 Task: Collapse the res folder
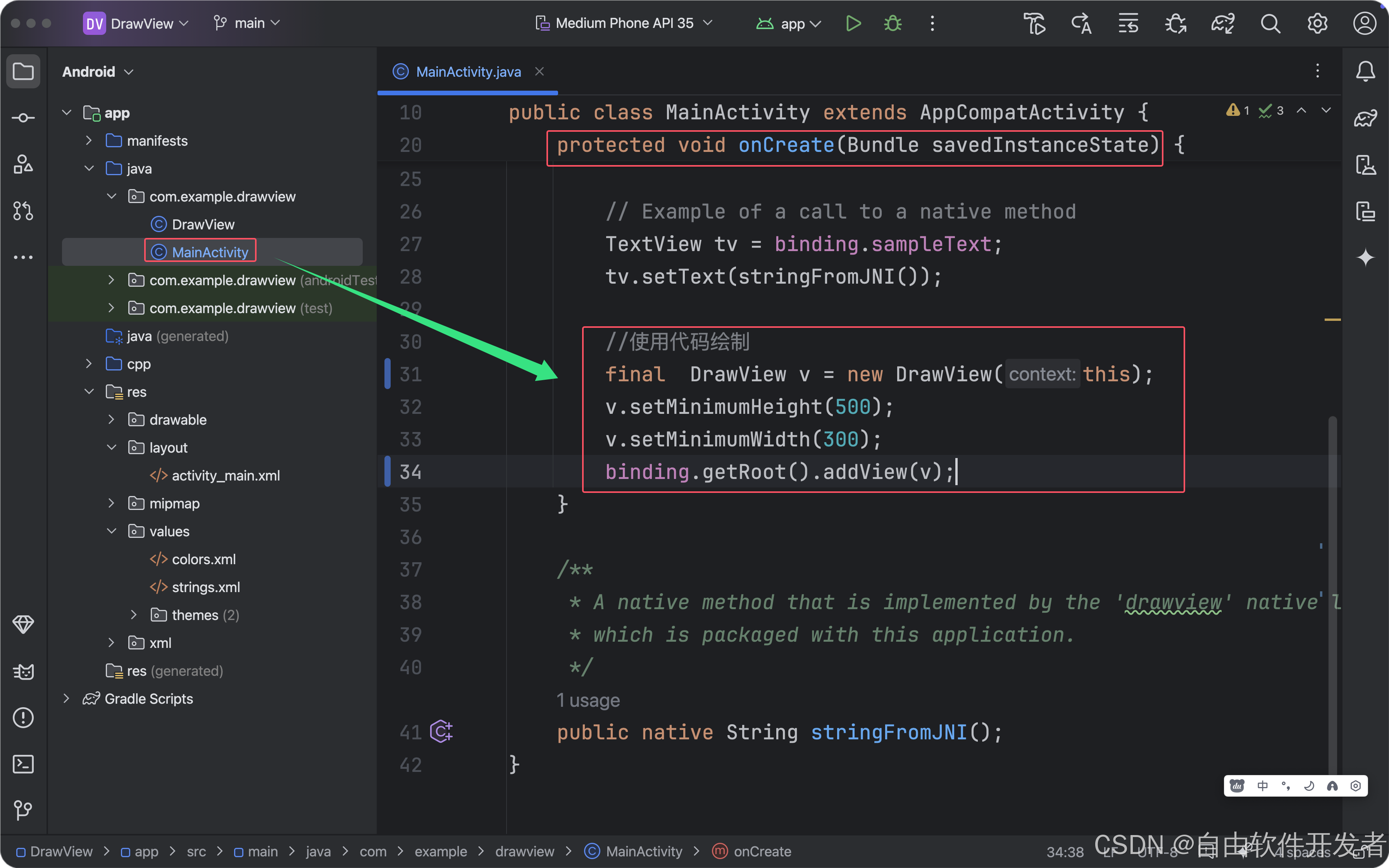point(89,391)
